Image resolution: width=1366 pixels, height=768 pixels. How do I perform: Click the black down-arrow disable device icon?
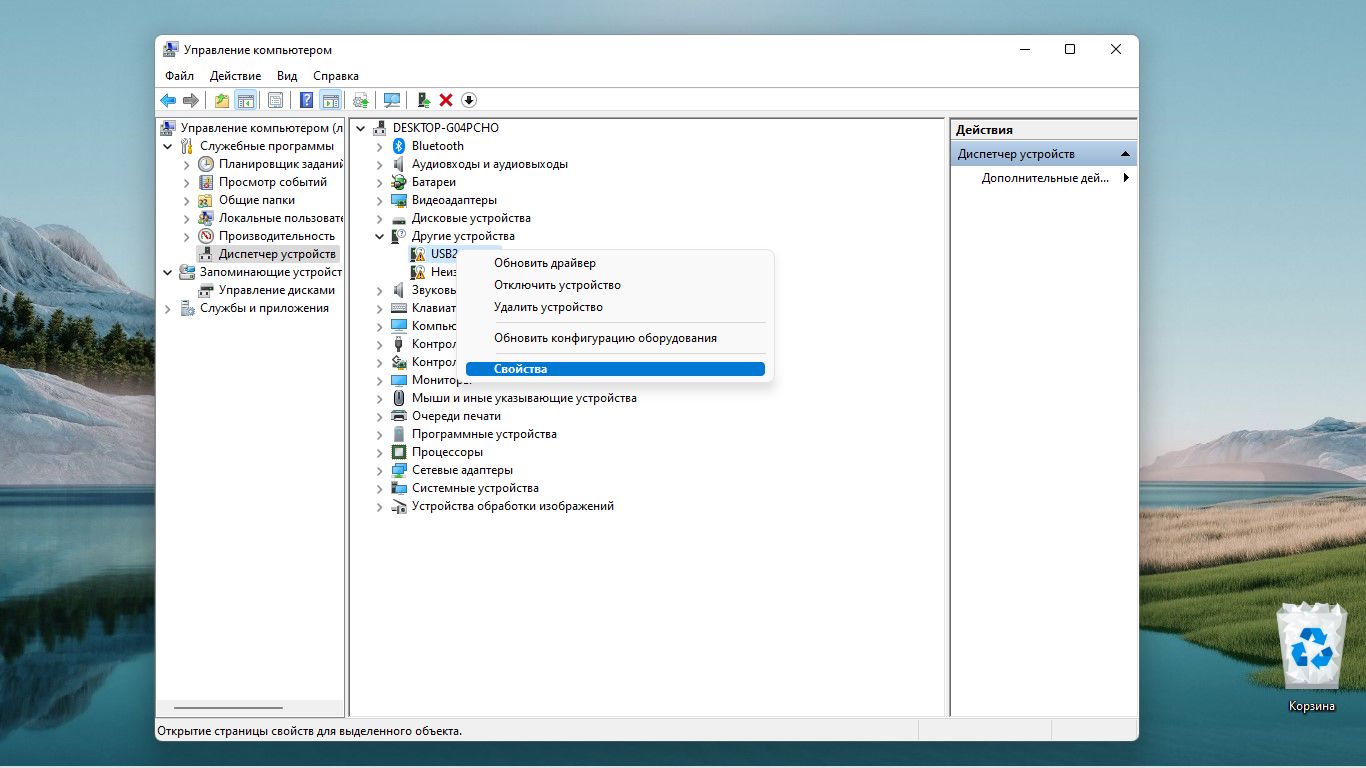[469, 100]
